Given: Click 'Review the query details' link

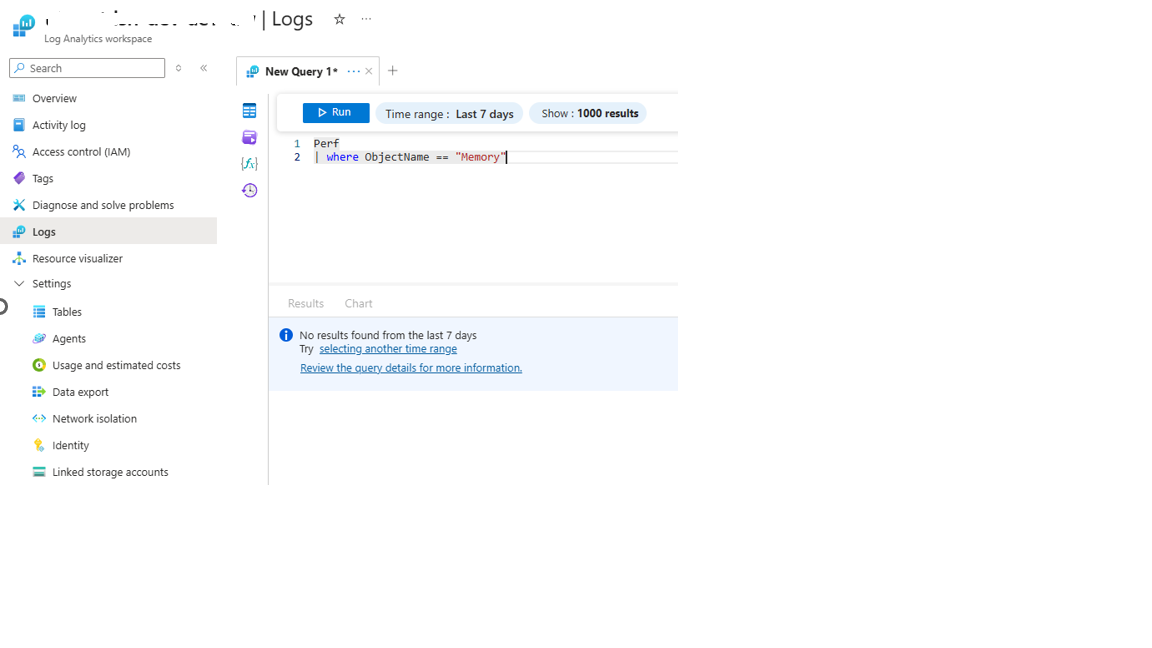Looking at the screenshot, I should pyautogui.click(x=411, y=368).
